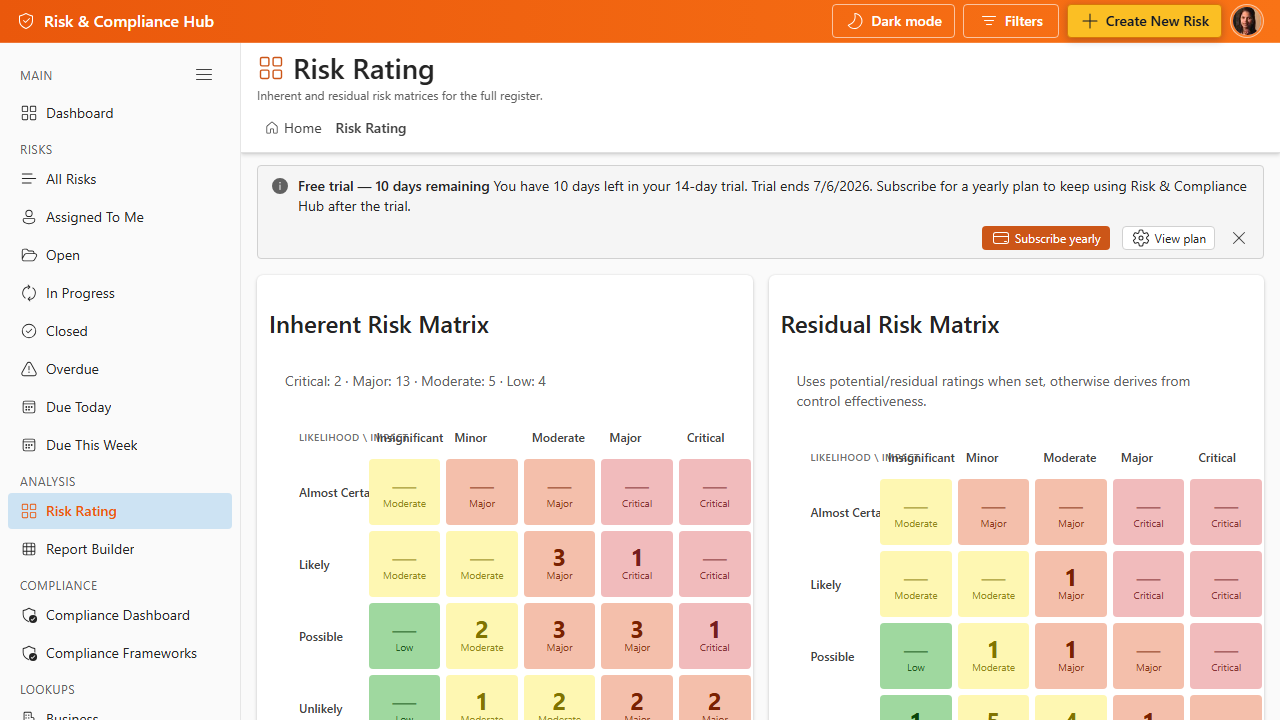Image resolution: width=1280 pixels, height=720 pixels.
Task: Click the In Progress sync icon
Action: point(29,293)
